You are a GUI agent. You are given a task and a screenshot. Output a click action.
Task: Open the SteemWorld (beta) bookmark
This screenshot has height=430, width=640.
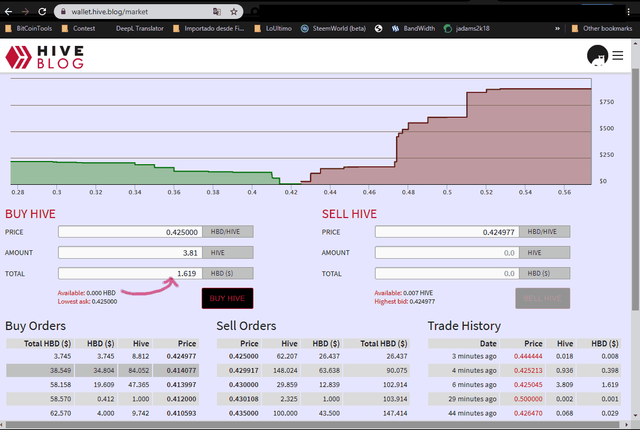point(333,29)
